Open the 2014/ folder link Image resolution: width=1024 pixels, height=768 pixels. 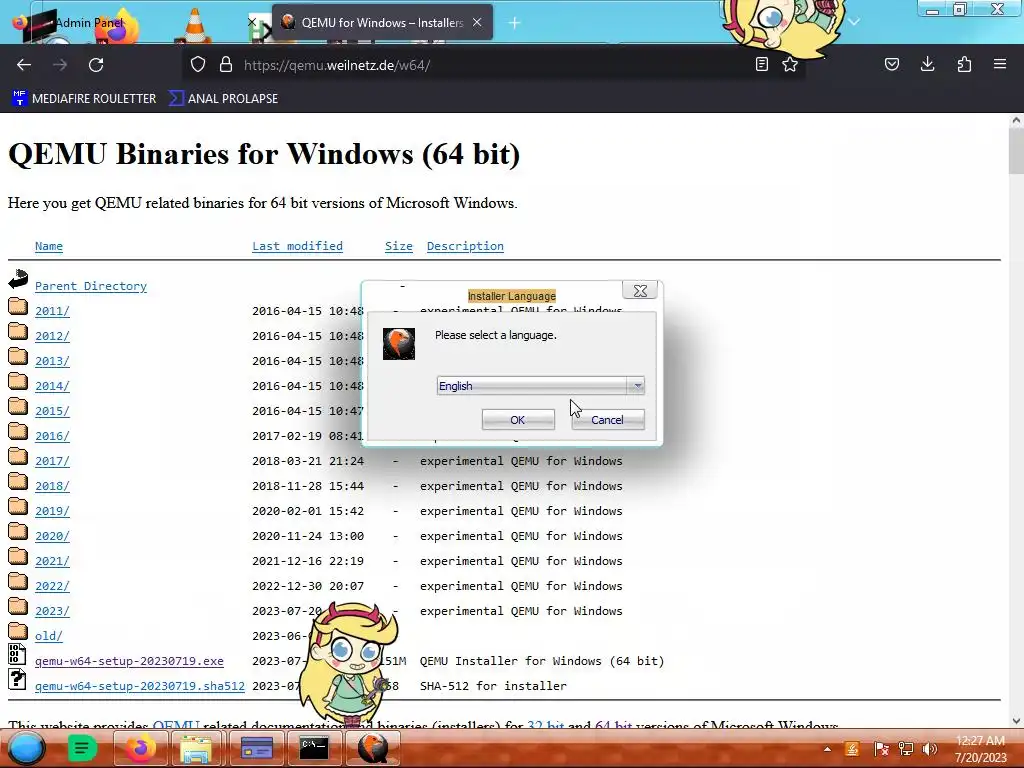pos(52,386)
